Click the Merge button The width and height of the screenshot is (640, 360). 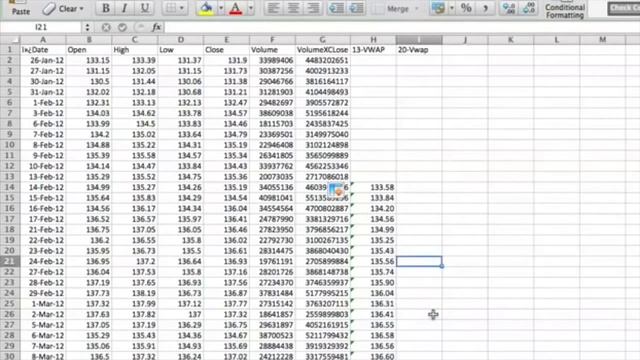(391, 9)
